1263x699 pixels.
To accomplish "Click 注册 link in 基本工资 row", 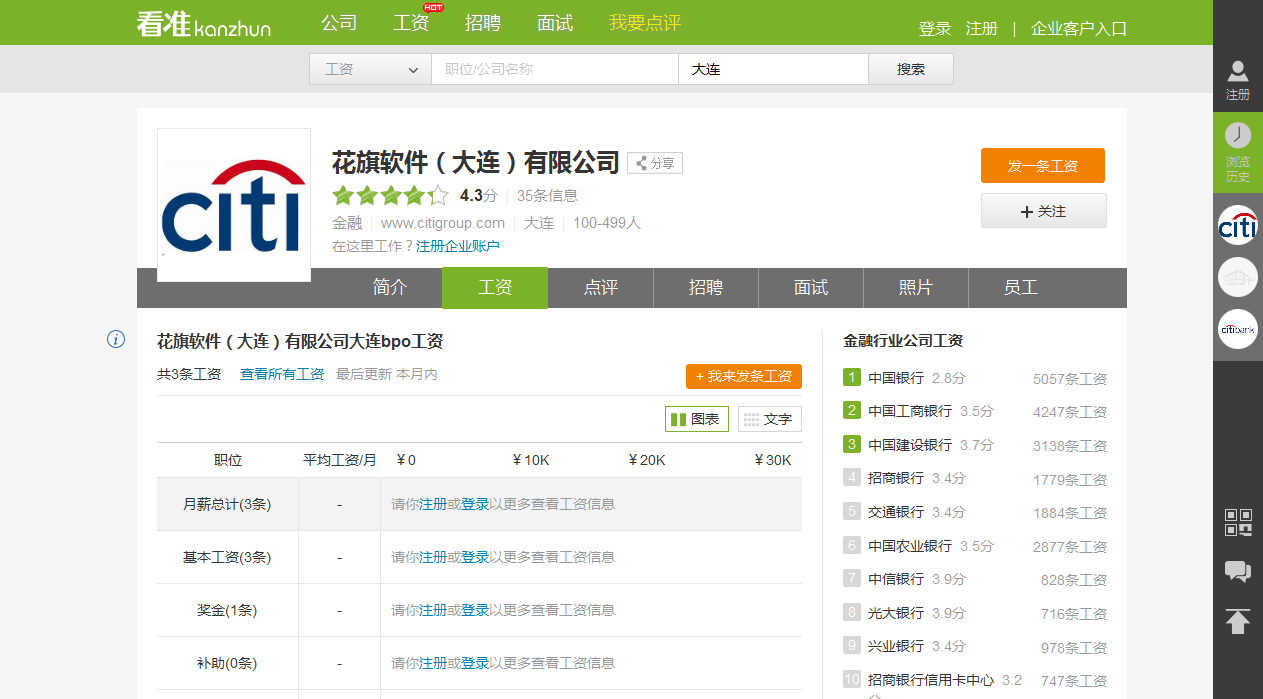I will 433,557.
